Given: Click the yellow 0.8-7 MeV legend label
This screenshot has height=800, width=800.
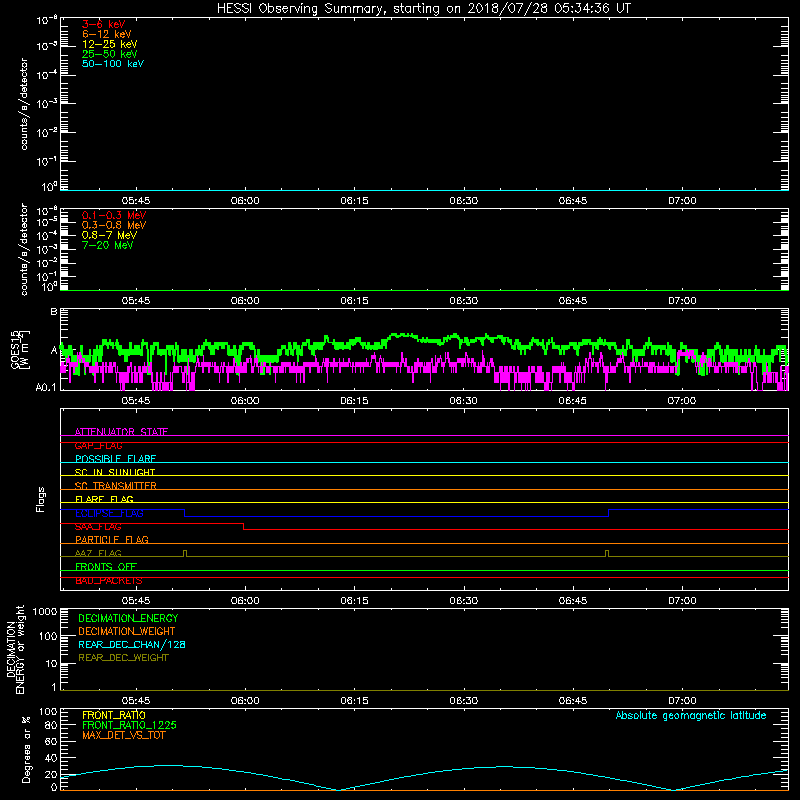Looking at the screenshot, I should coord(109,235).
